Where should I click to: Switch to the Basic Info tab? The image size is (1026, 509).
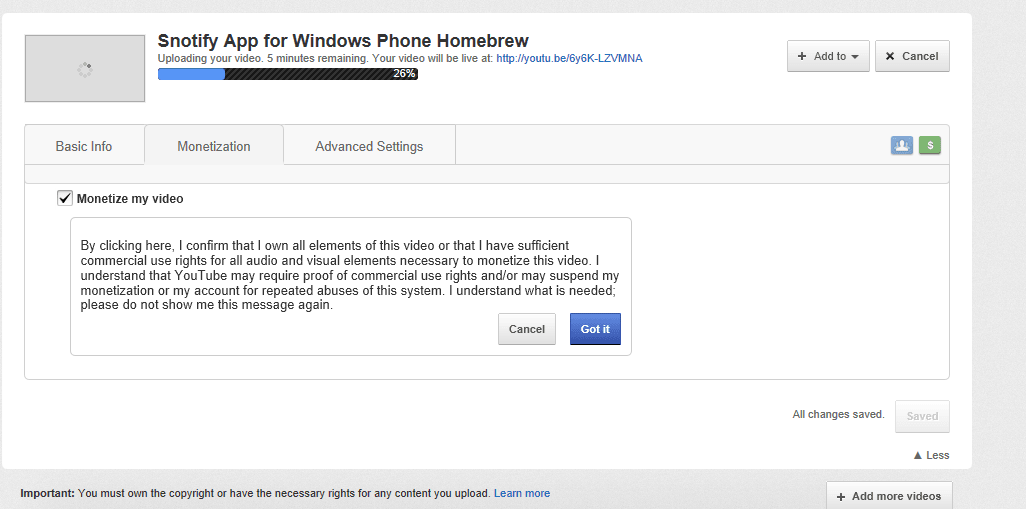(84, 146)
